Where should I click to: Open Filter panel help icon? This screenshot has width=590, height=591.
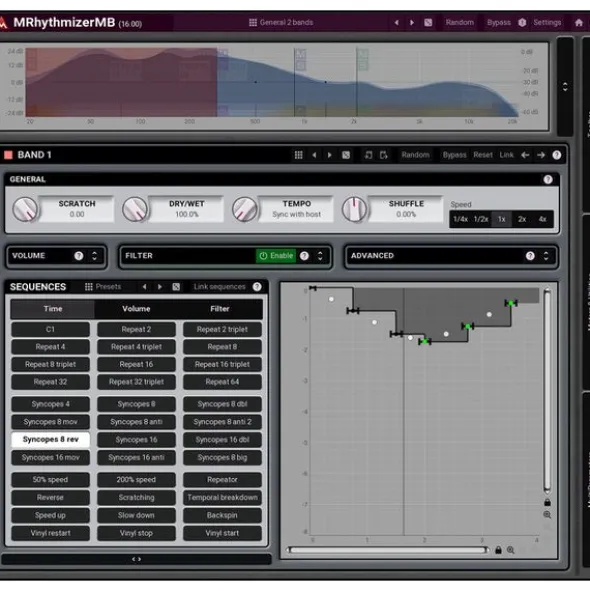point(304,256)
